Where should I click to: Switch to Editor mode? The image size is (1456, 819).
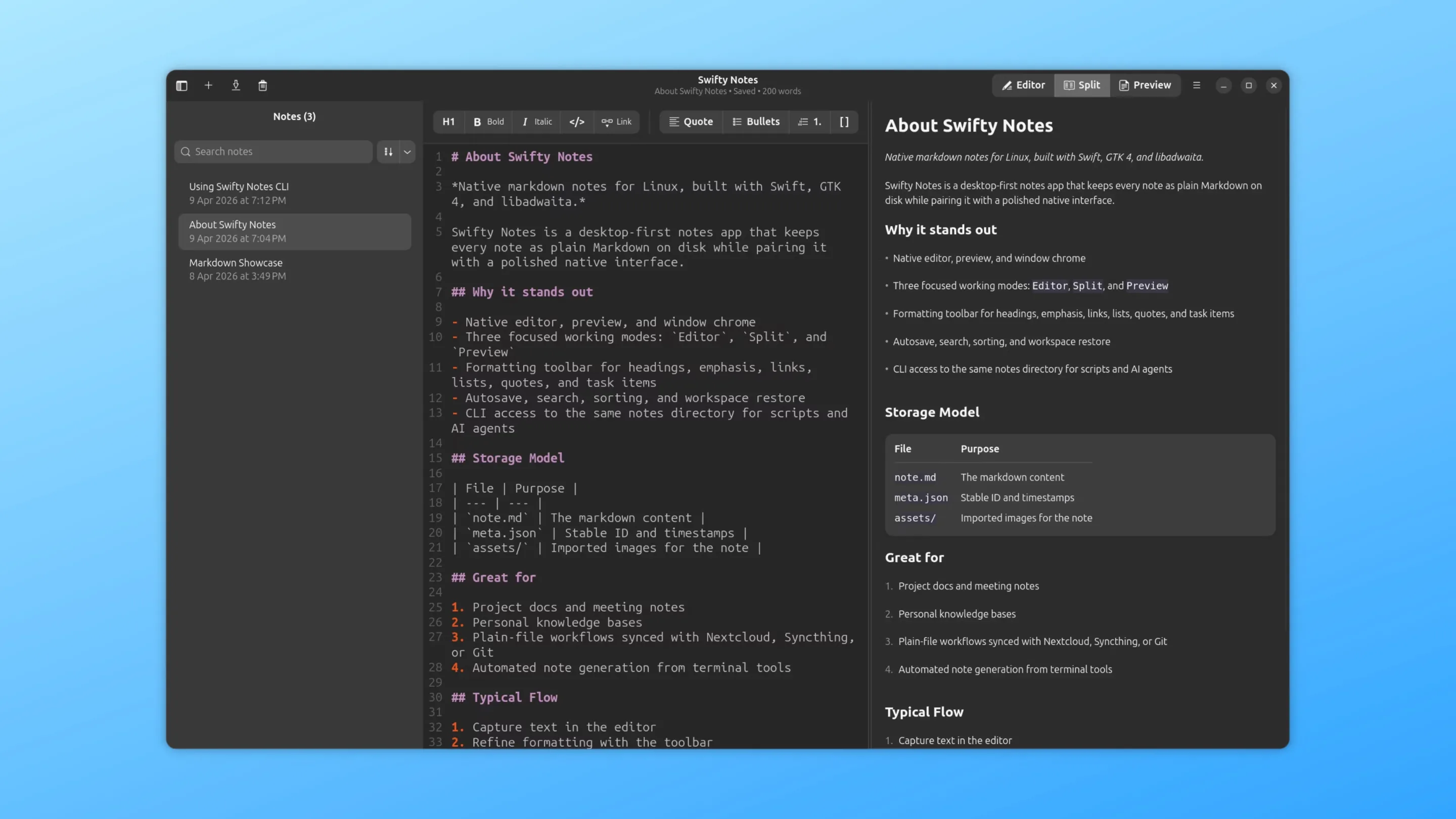(1023, 85)
